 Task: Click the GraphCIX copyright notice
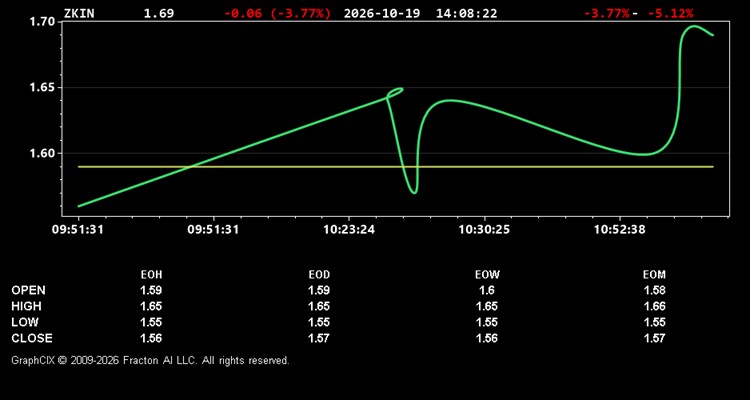150,361
